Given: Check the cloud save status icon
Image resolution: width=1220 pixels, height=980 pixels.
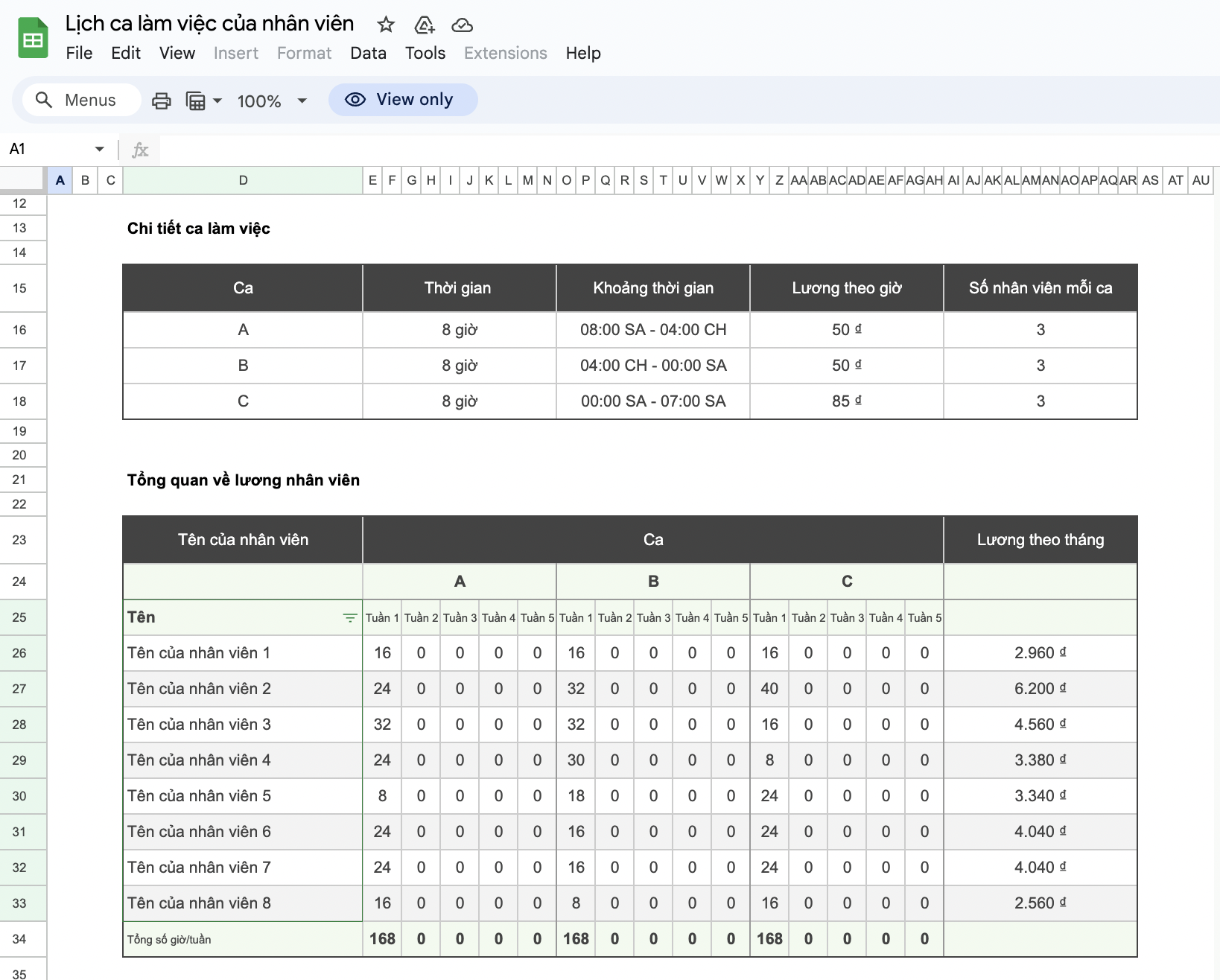Looking at the screenshot, I should click(x=463, y=25).
